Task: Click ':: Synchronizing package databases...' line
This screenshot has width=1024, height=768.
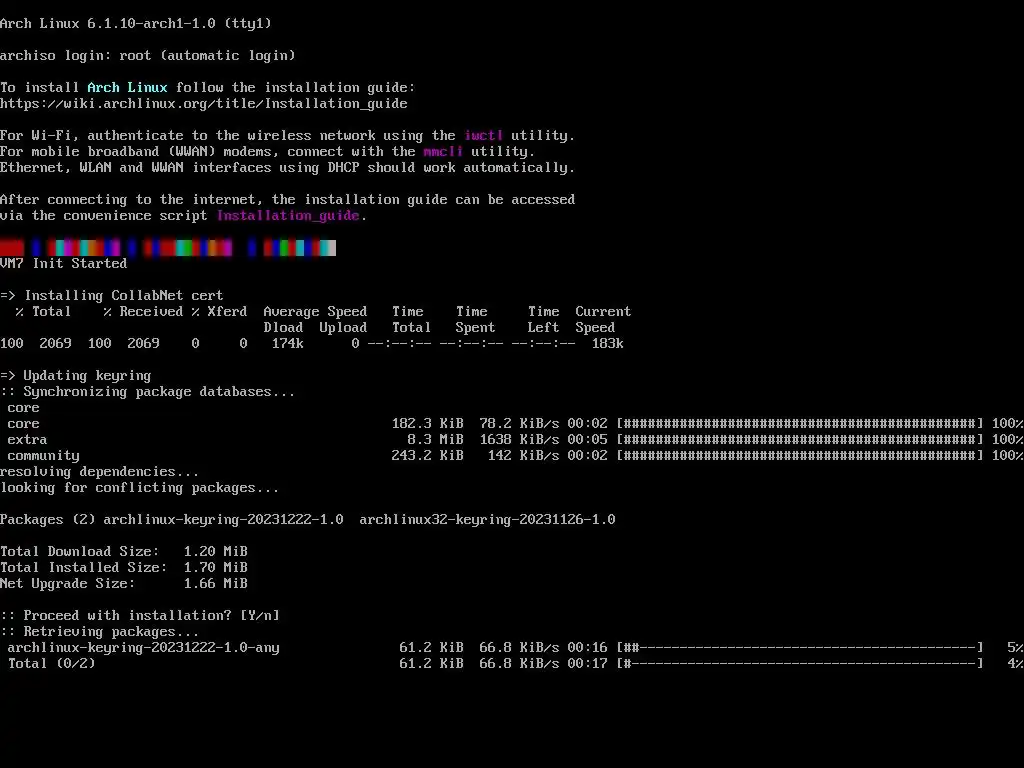Action: tap(148, 392)
